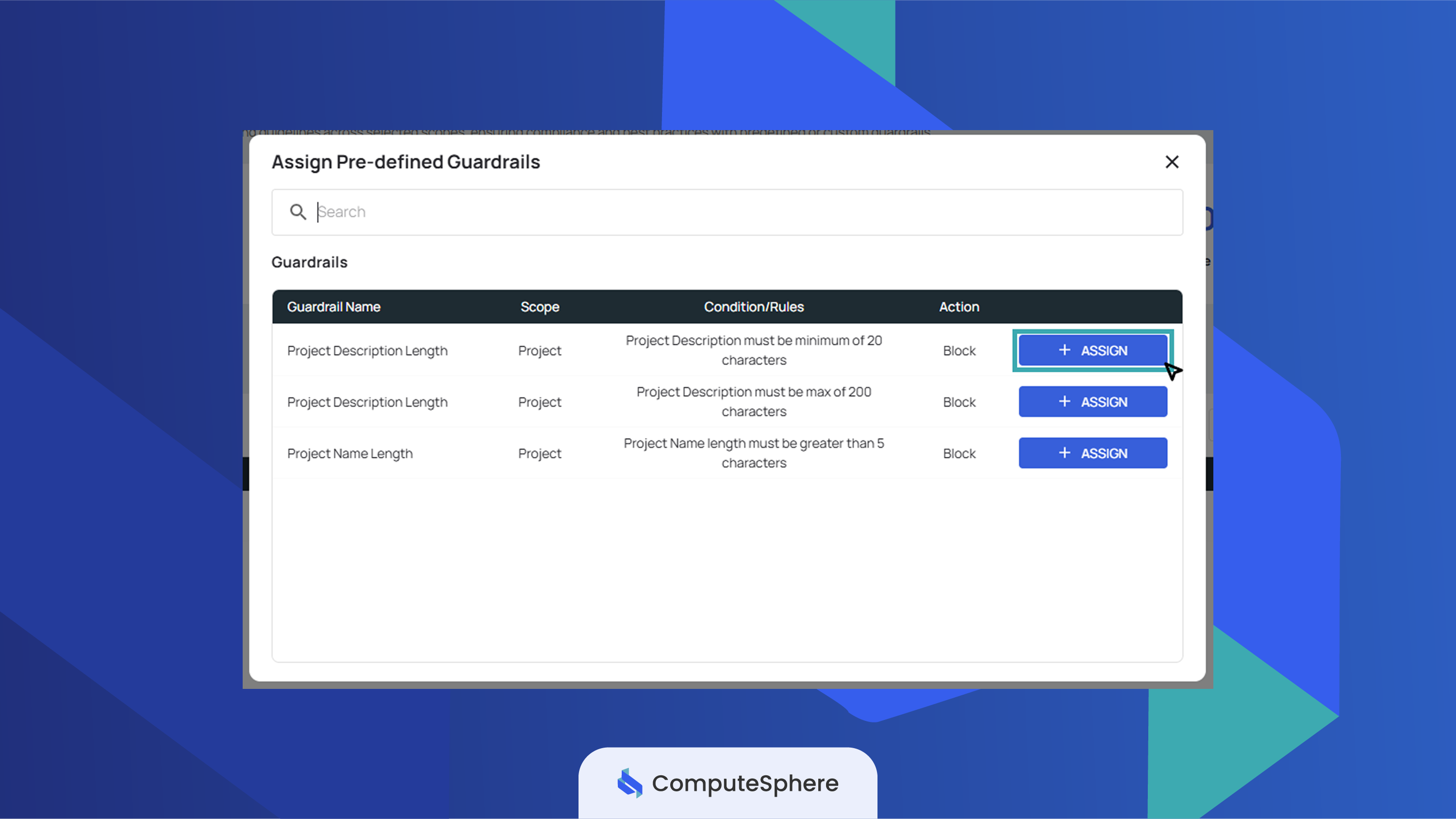This screenshot has height=819, width=1456.
Task: Click the Action column header
Action: (x=959, y=307)
